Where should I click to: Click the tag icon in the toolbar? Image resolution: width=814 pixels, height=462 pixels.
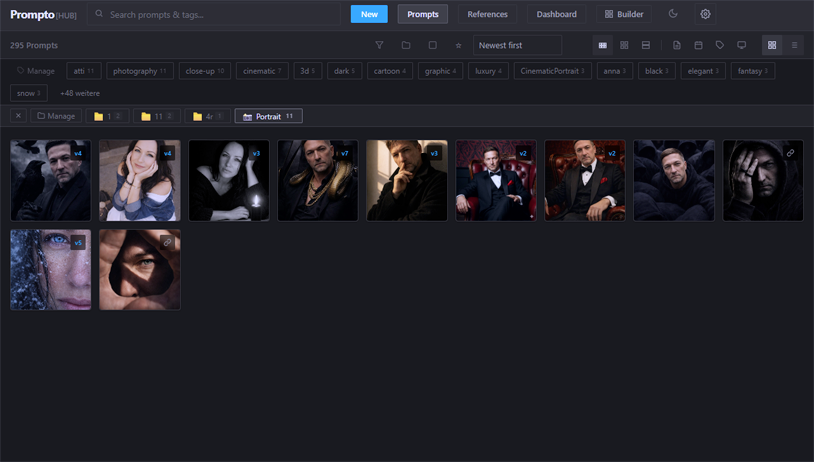point(720,45)
